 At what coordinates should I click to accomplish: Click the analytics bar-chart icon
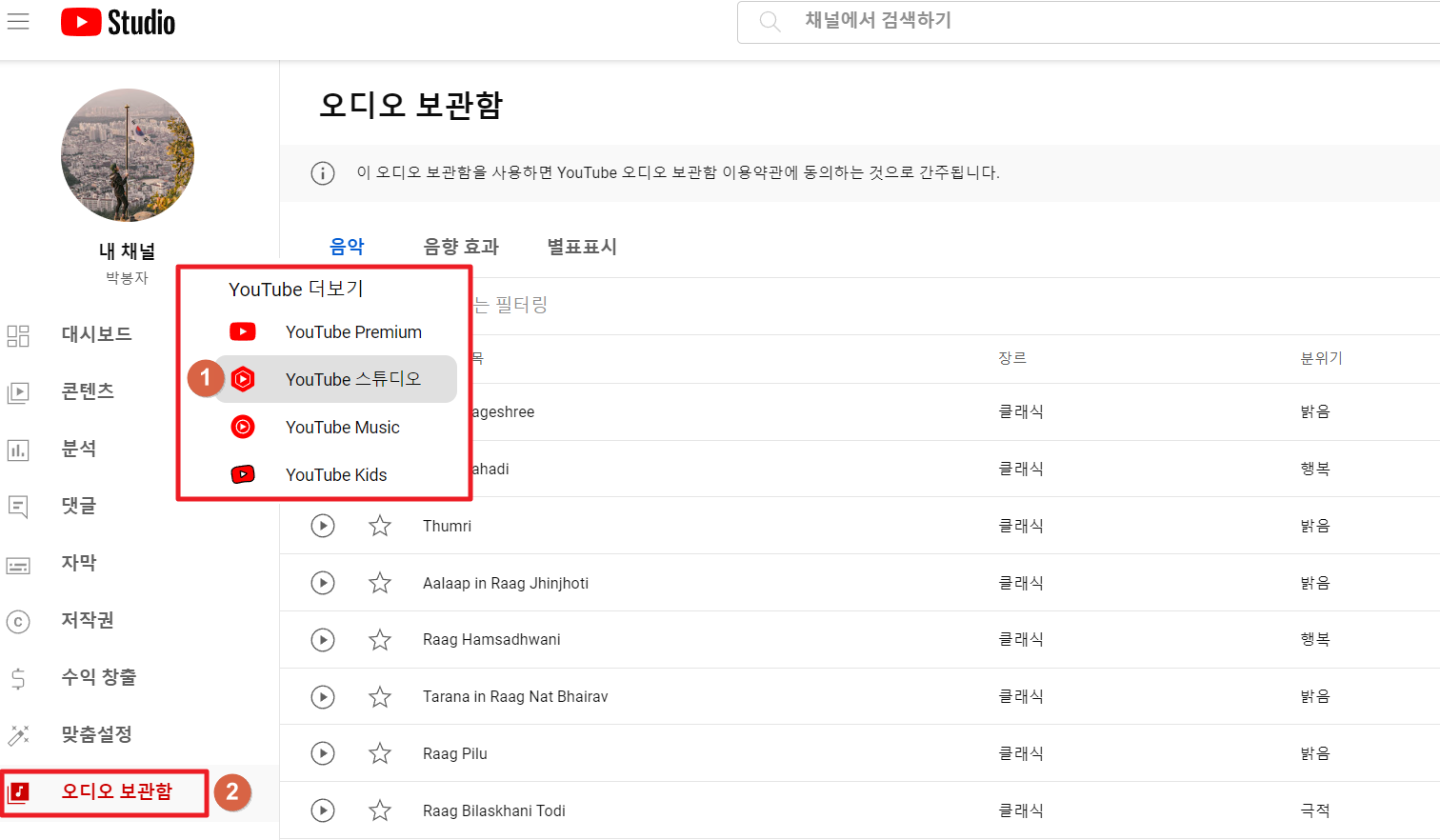point(18,450)
